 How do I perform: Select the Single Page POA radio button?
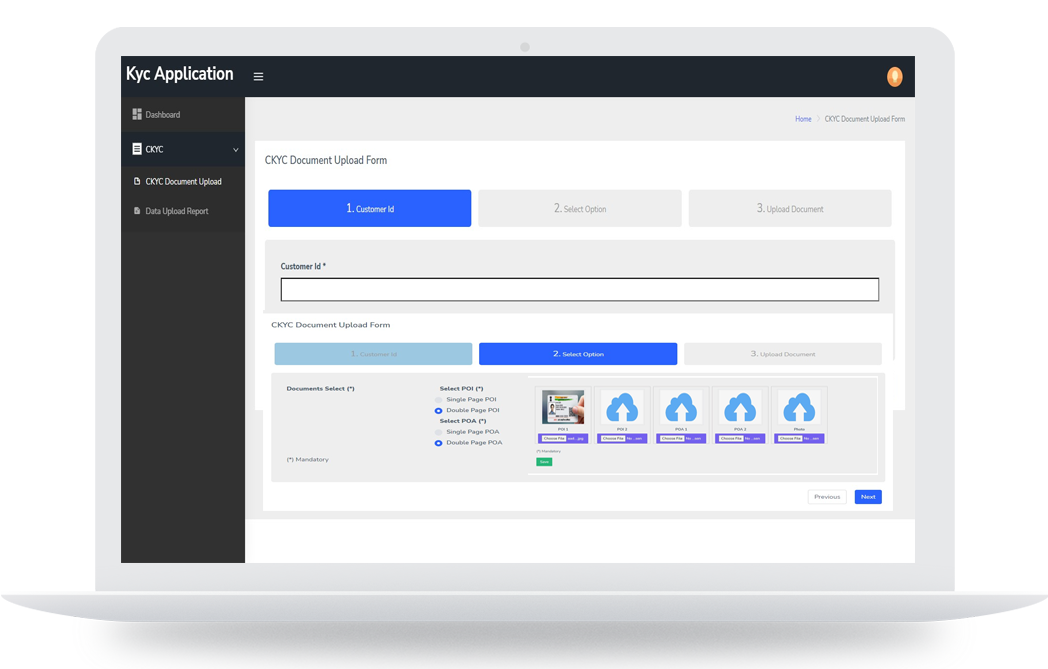click(438, 432)
